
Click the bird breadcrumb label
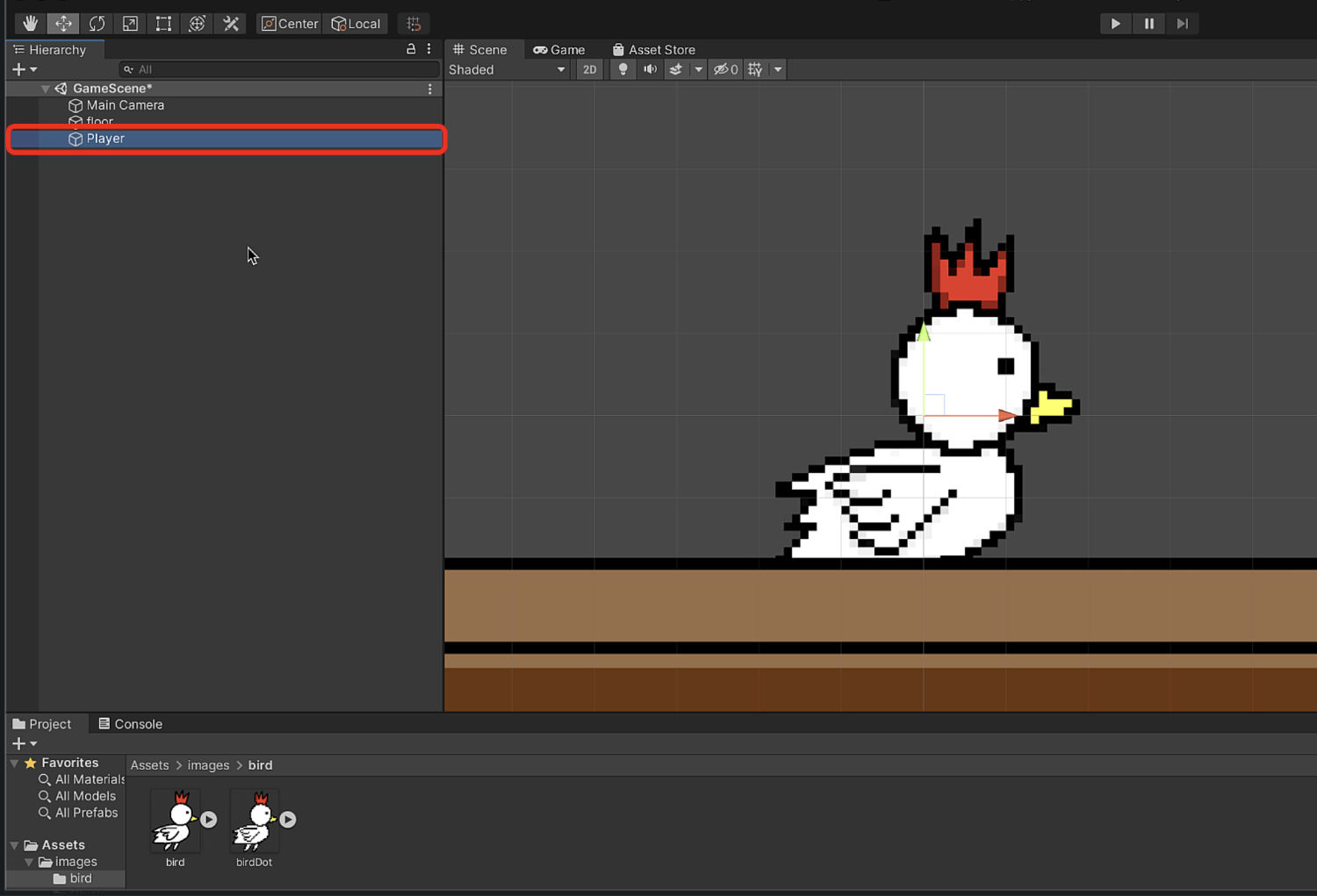[261, 765]
